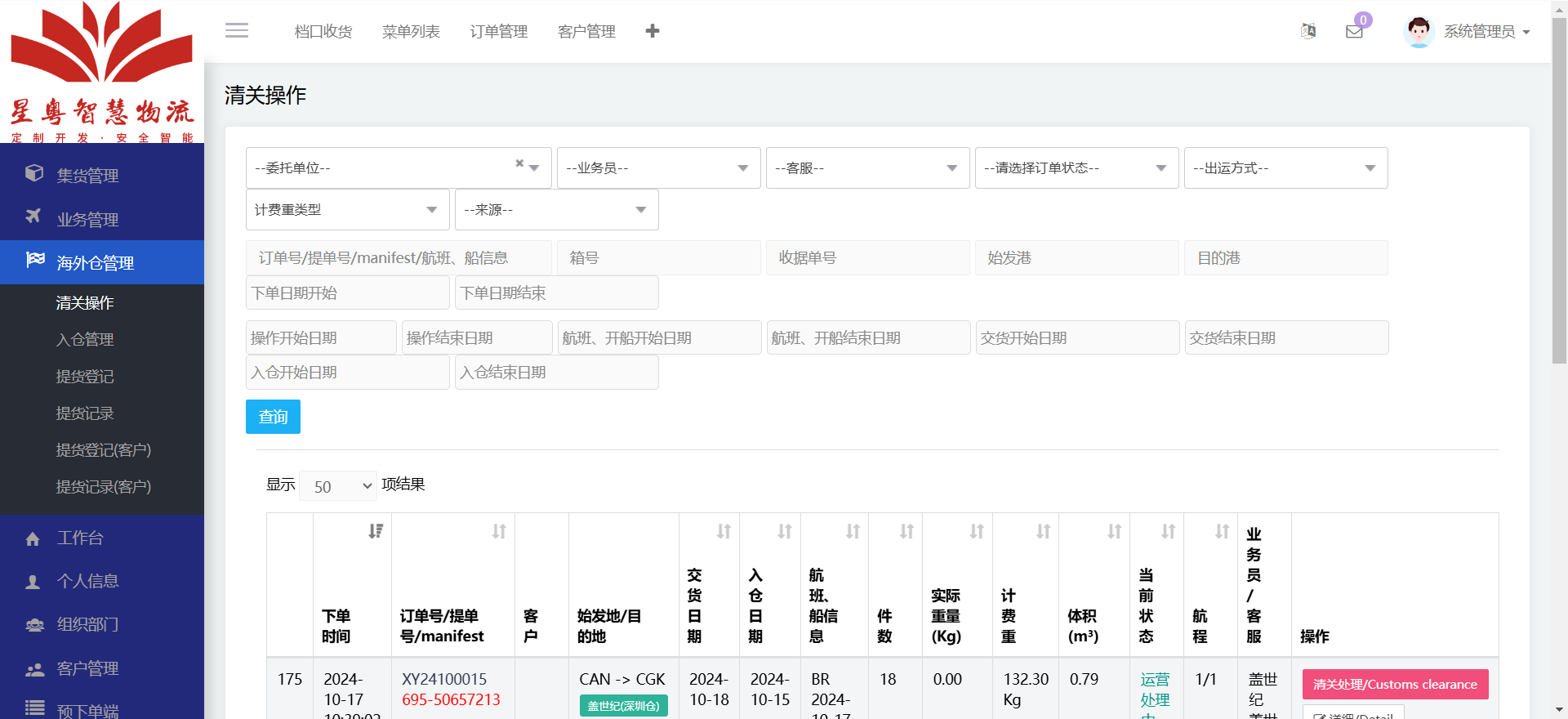The width and height of the screenshot is (1568, 719).
Task: Expand the 系统管理员 user menu
Action: tap(1486, 32)
